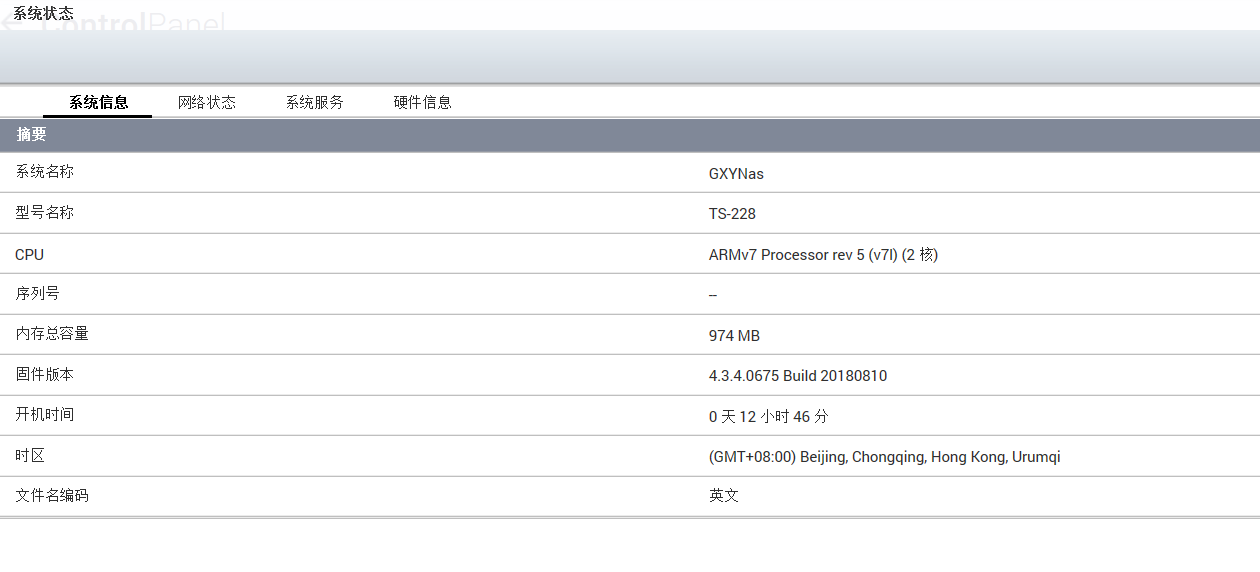Screen dimensions: 1260x572
Task: Click the 系统名称 row label
Action: [44, 172]
